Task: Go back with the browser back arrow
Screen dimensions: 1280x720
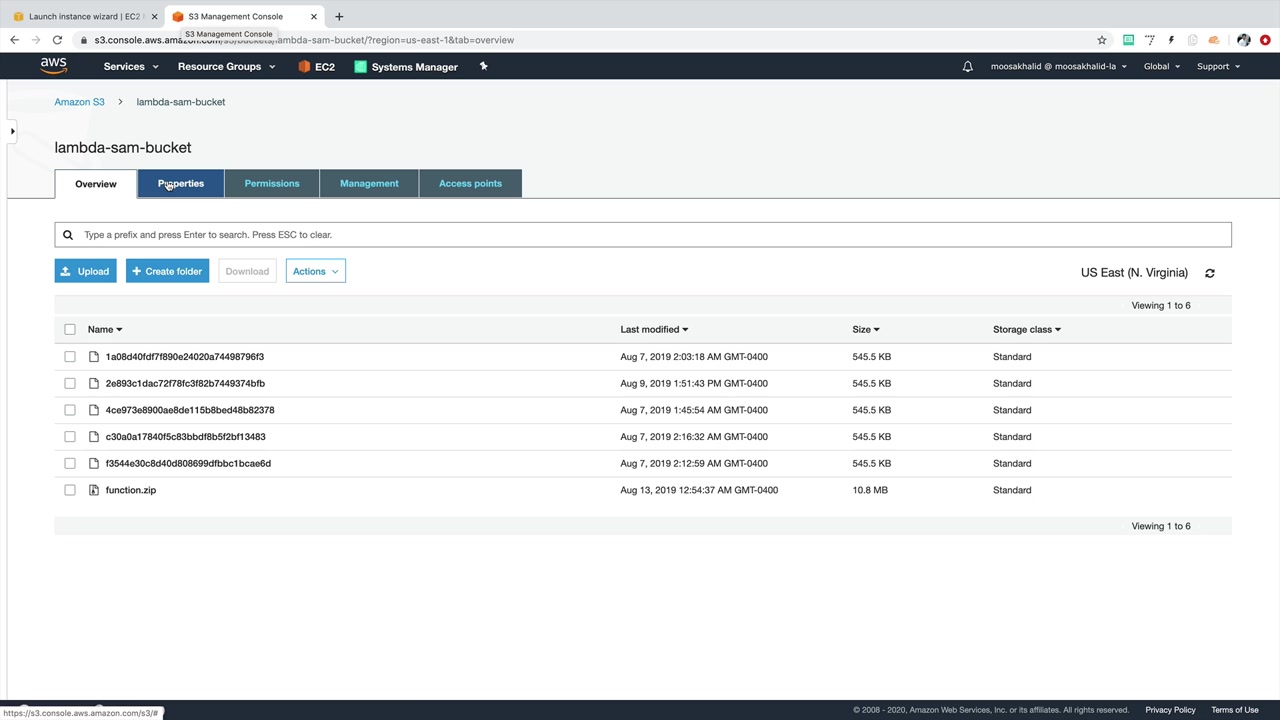Action: 14,40
